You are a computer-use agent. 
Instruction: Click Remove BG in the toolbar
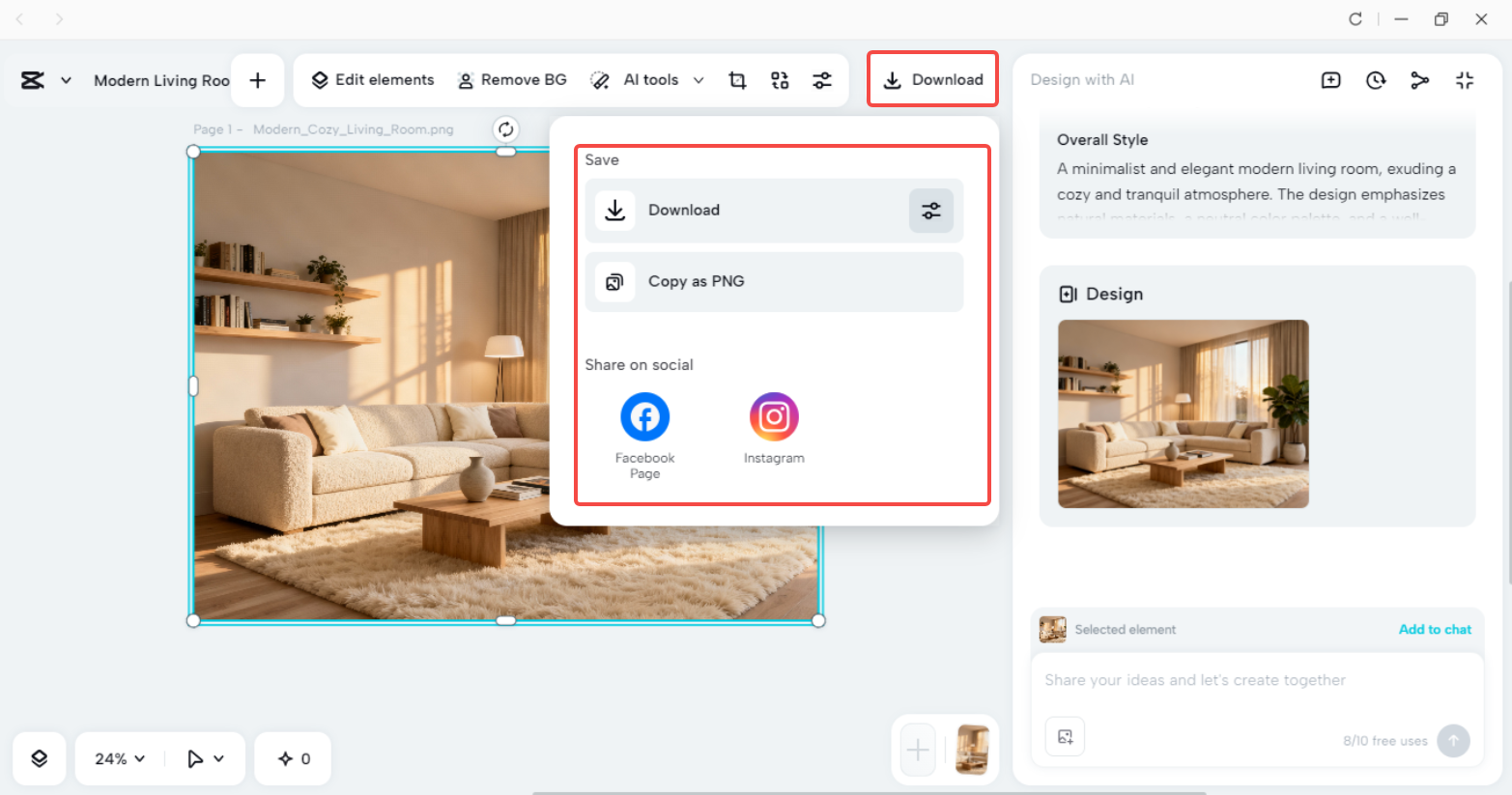pyautogui.click(x=512, y=80)
